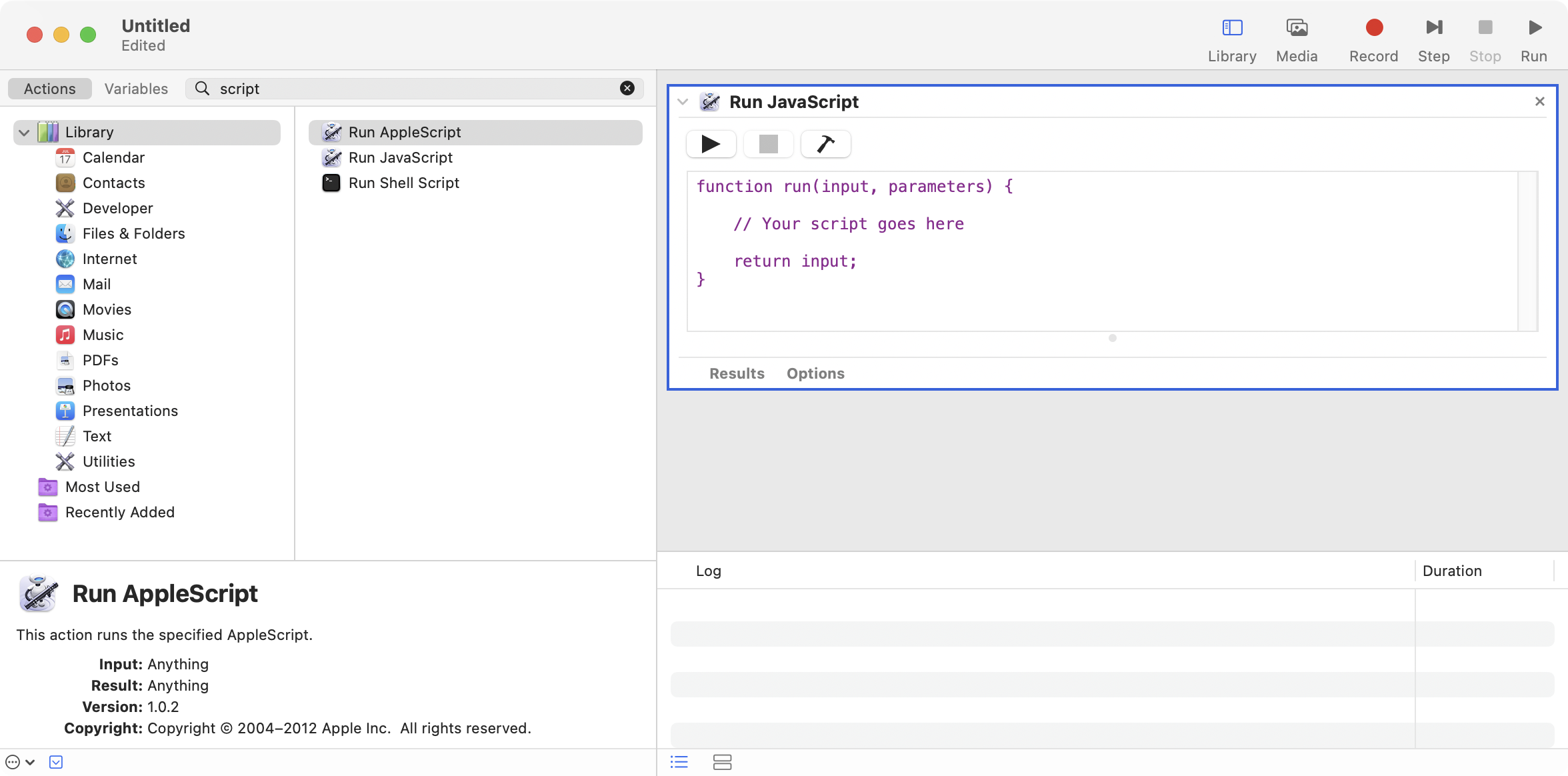
Task: Select Run AppleScript action
Action: point(475,132)
